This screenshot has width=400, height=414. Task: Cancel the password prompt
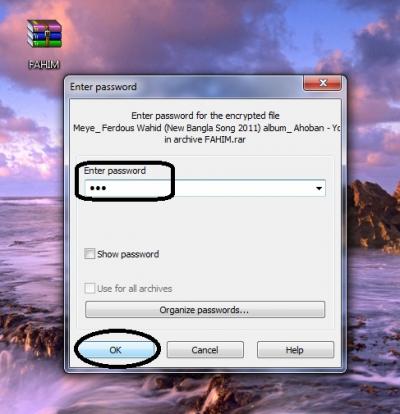pos(205,350)
